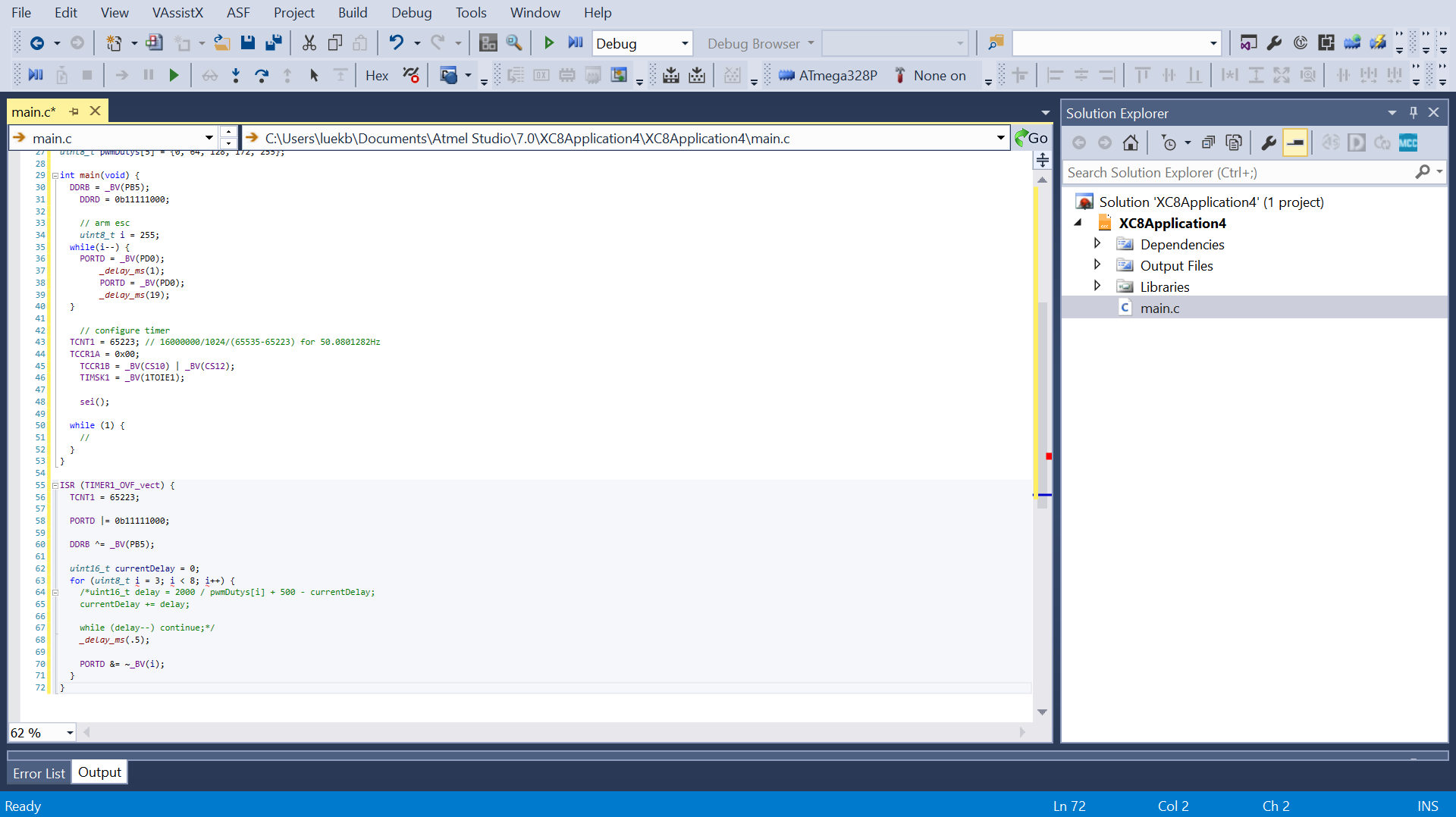Open the Tools menu
Screen dimensions: 1456x817
coord(471,13)
